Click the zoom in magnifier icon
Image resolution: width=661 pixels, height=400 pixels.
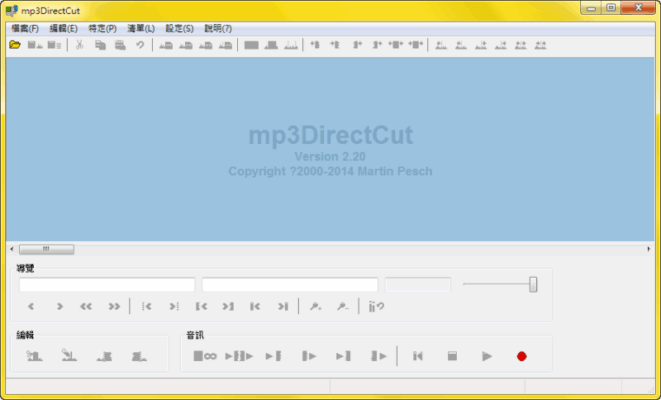[315, 306]
